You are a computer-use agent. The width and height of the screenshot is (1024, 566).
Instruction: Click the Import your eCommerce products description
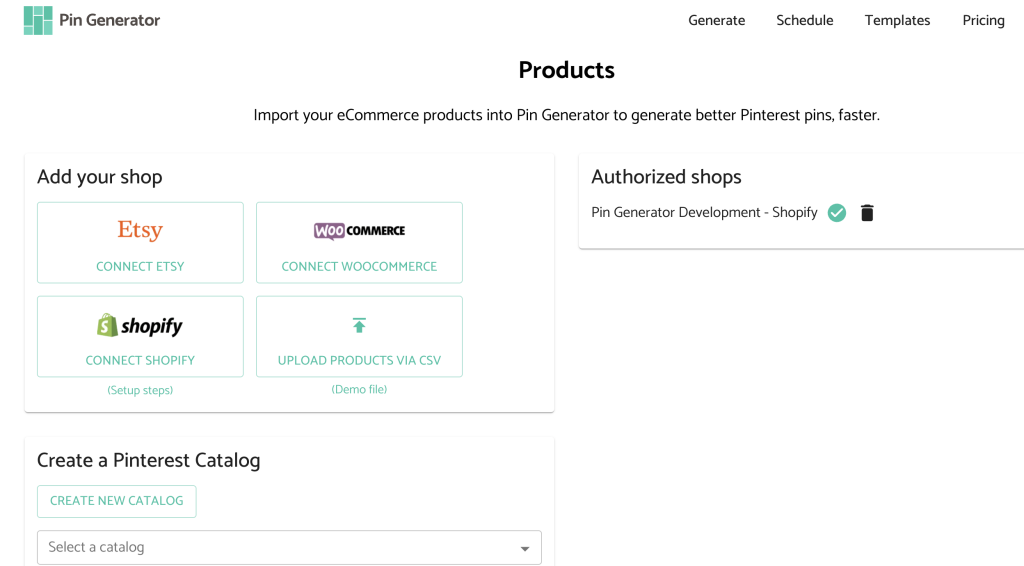566,116
